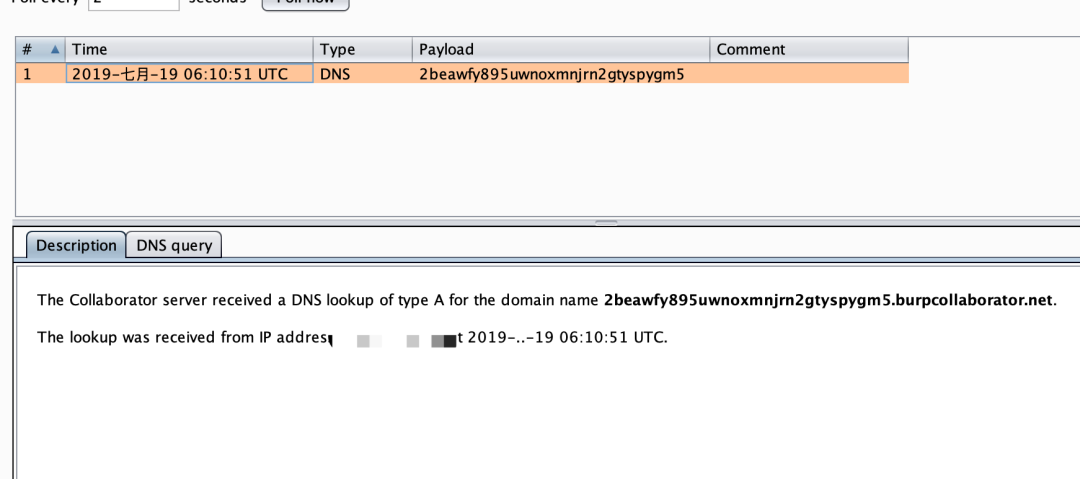Viewport: 1080px width, 479px height.
Task: Sort table by Payload column header
Action: point(560,49)
